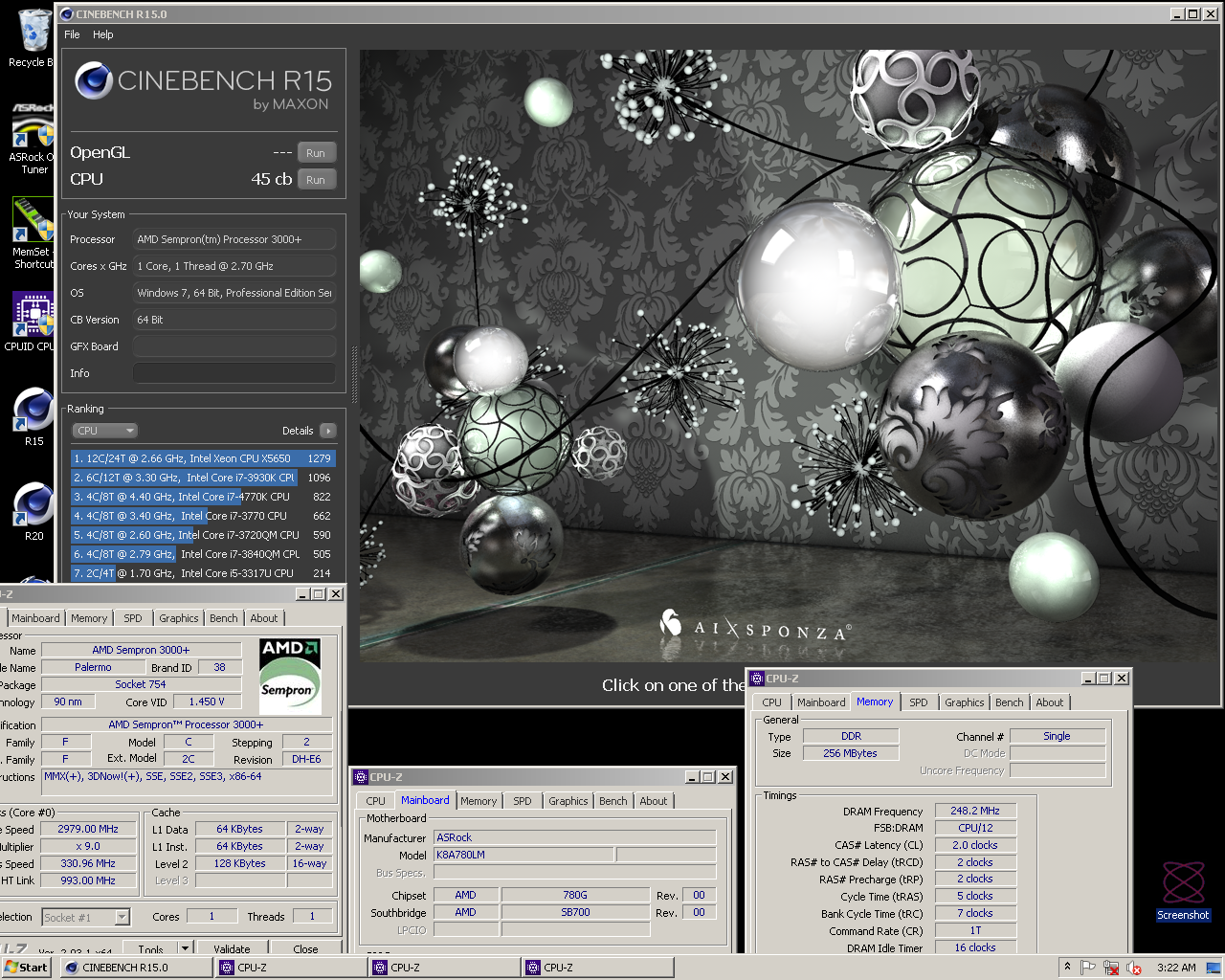The height and width of the screenshot is (980, 1225).
Task: Click the Tools button in CPU-Z
Action: pyautogui.click(x=150, y=949)
